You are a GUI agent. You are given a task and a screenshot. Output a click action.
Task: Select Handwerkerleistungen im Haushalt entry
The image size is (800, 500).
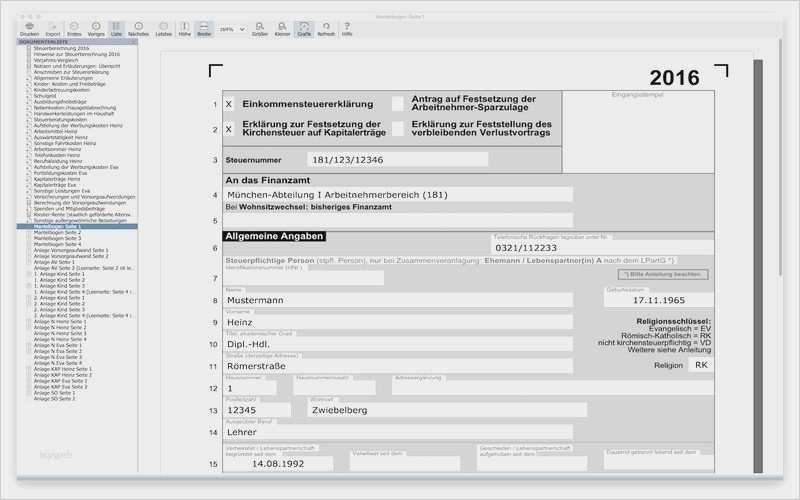(73, 114)
